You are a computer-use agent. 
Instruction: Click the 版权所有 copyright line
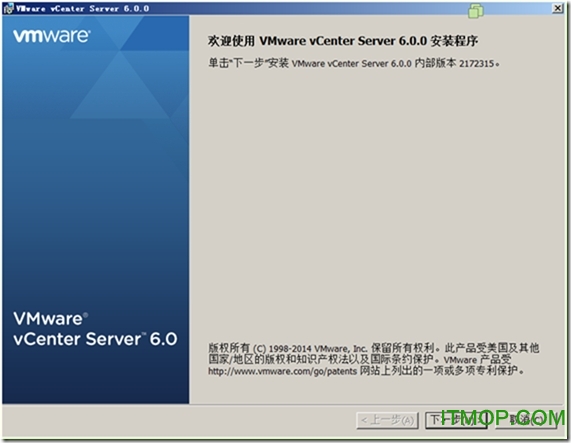pos(373,348)
